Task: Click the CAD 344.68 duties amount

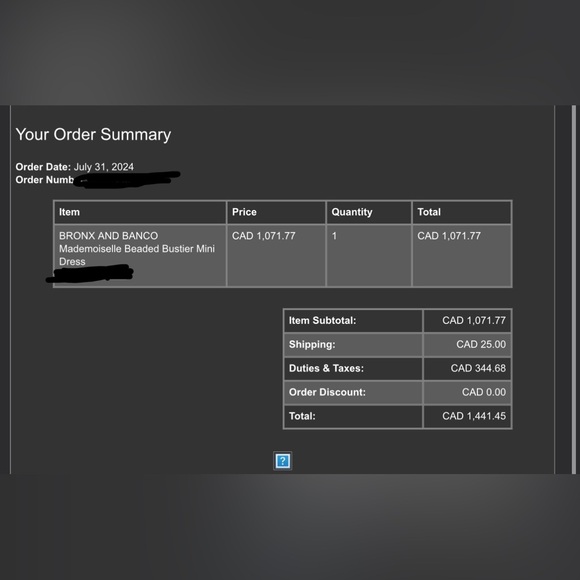Action: click(478, 368)
